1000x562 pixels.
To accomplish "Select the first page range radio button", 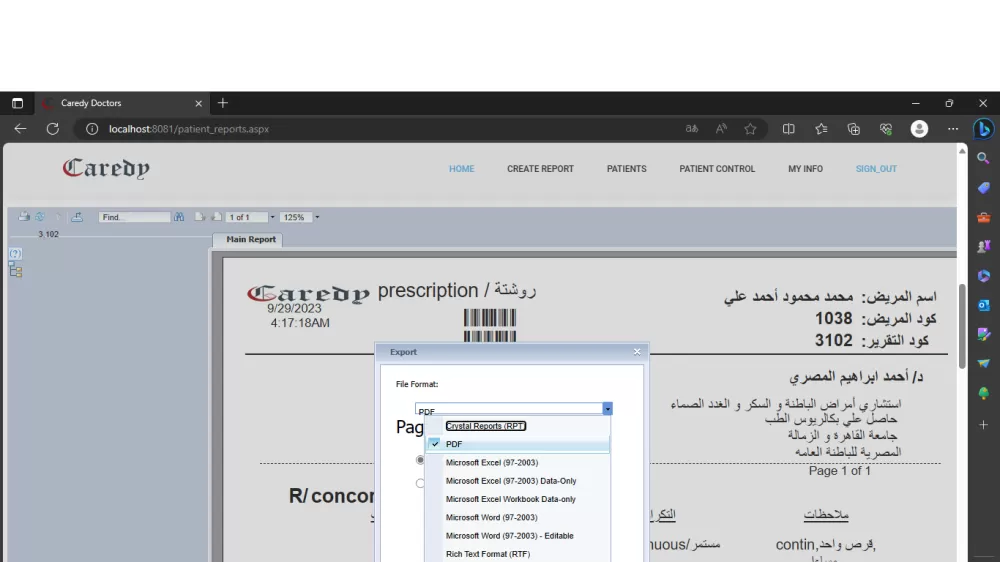I will click(x=420, y=460).
